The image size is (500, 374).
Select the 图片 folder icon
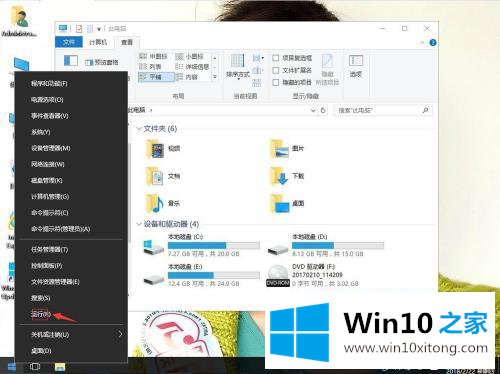point(279,149)
